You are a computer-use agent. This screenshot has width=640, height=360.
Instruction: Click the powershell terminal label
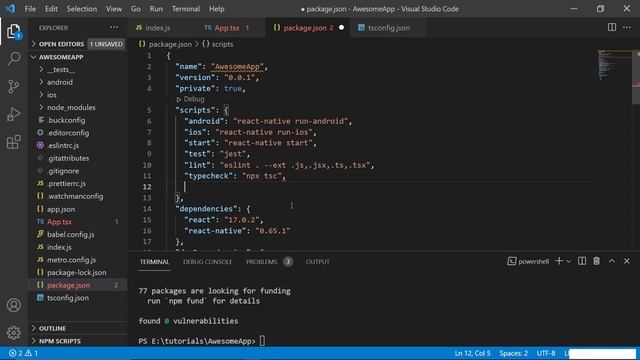[528, 261]
